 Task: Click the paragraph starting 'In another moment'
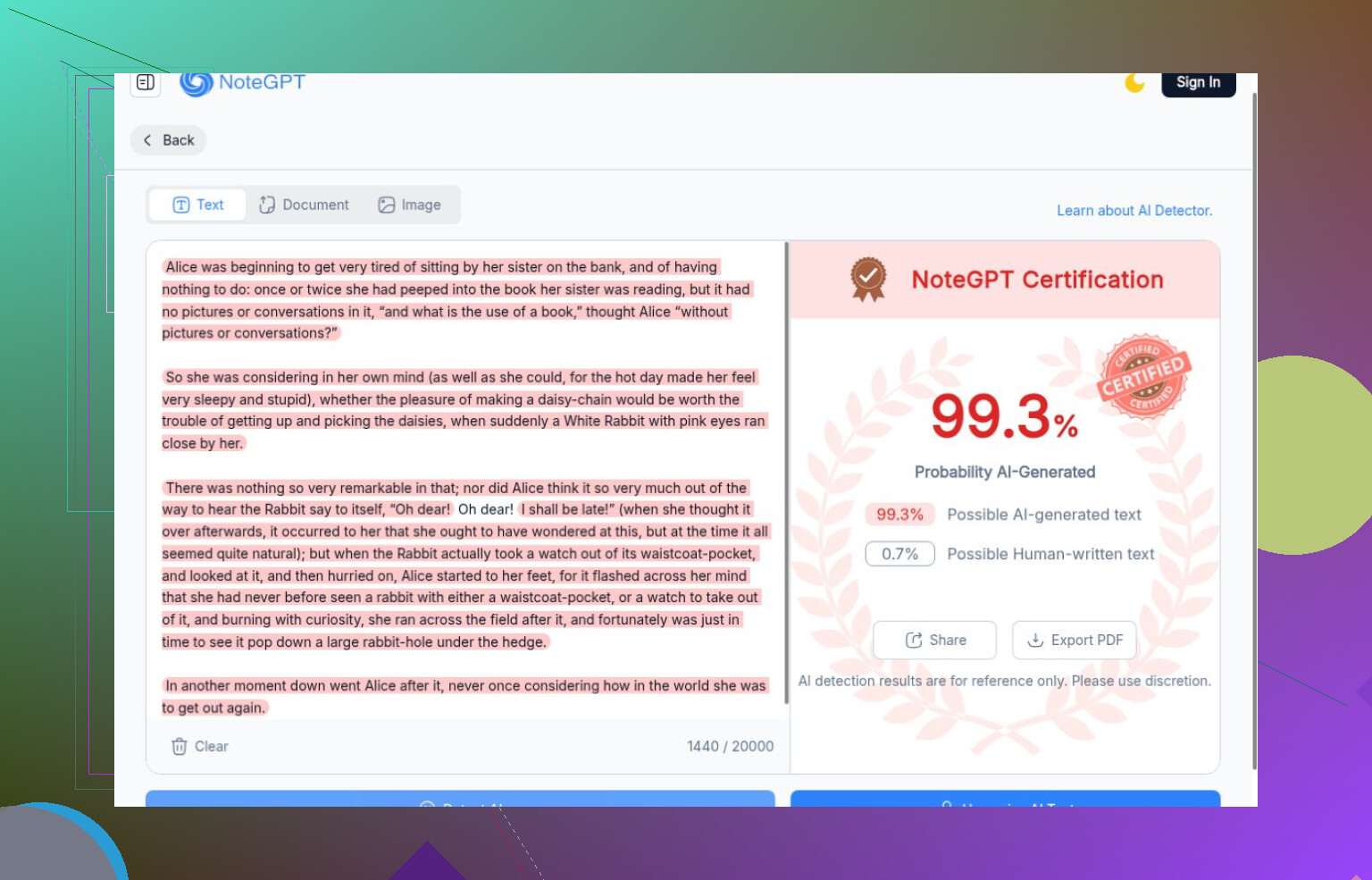pos(464,697)
